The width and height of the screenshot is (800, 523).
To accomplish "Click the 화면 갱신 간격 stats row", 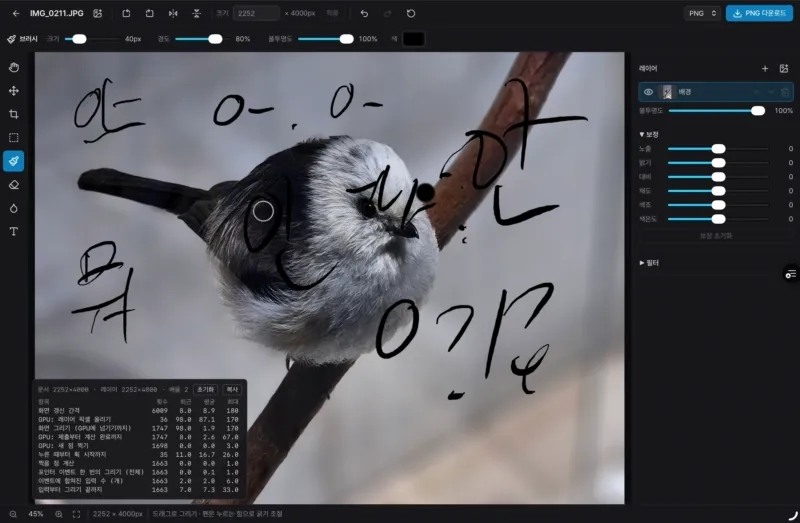I will point(138,411).
